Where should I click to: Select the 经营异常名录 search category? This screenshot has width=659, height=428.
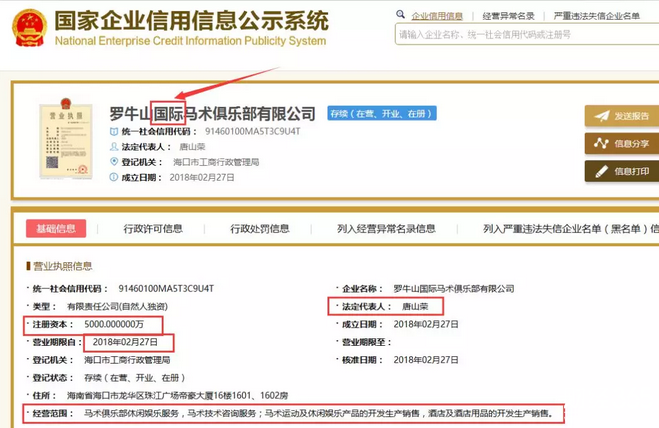tap(508, 16)
